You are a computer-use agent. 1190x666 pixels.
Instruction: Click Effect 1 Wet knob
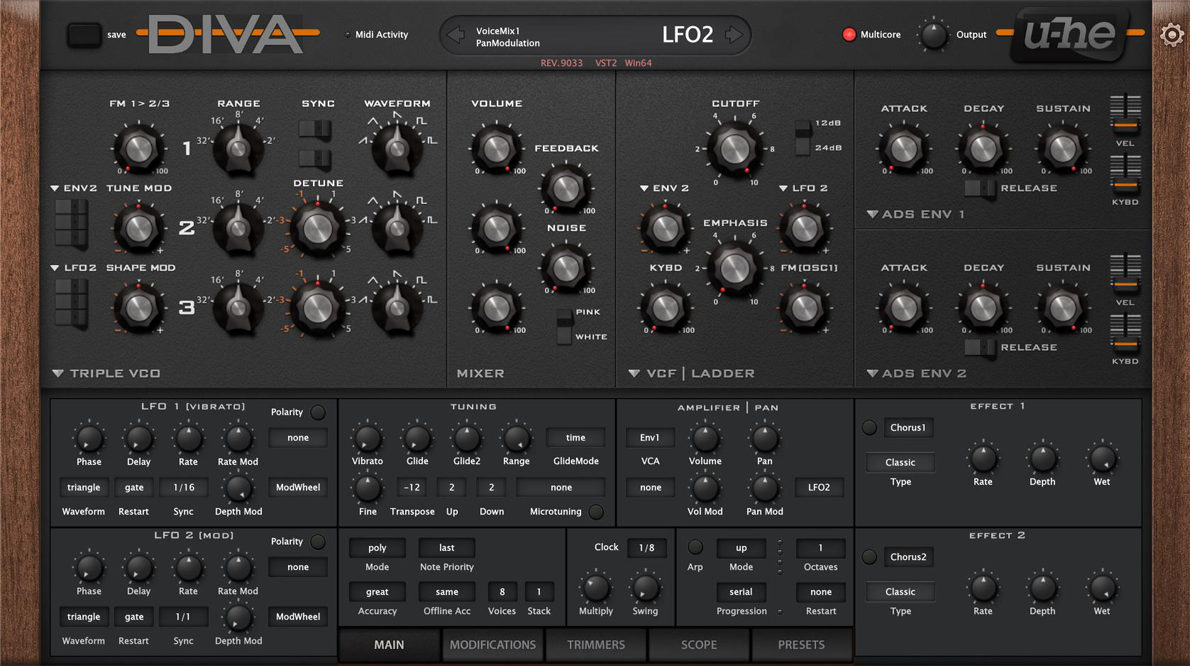point(1101,458)
